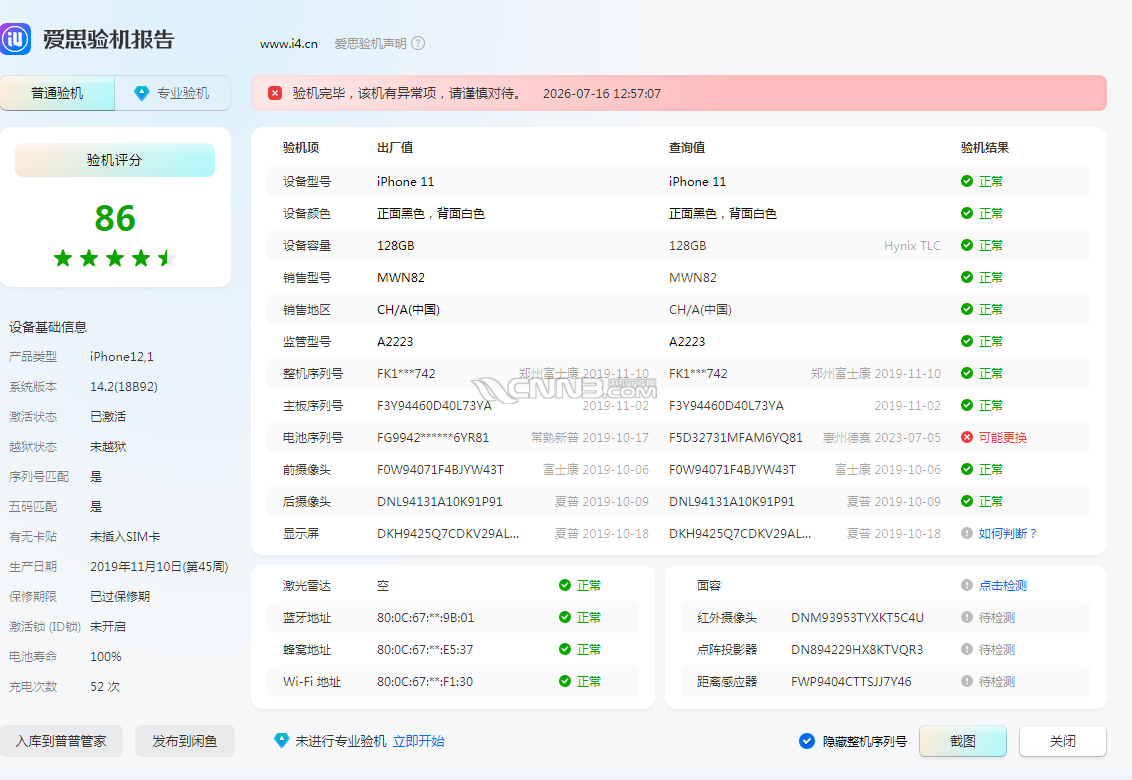Click the 发布到闲鱼 button
Viewport: 1132px width, 780px height.
click(x=185, y=741)
